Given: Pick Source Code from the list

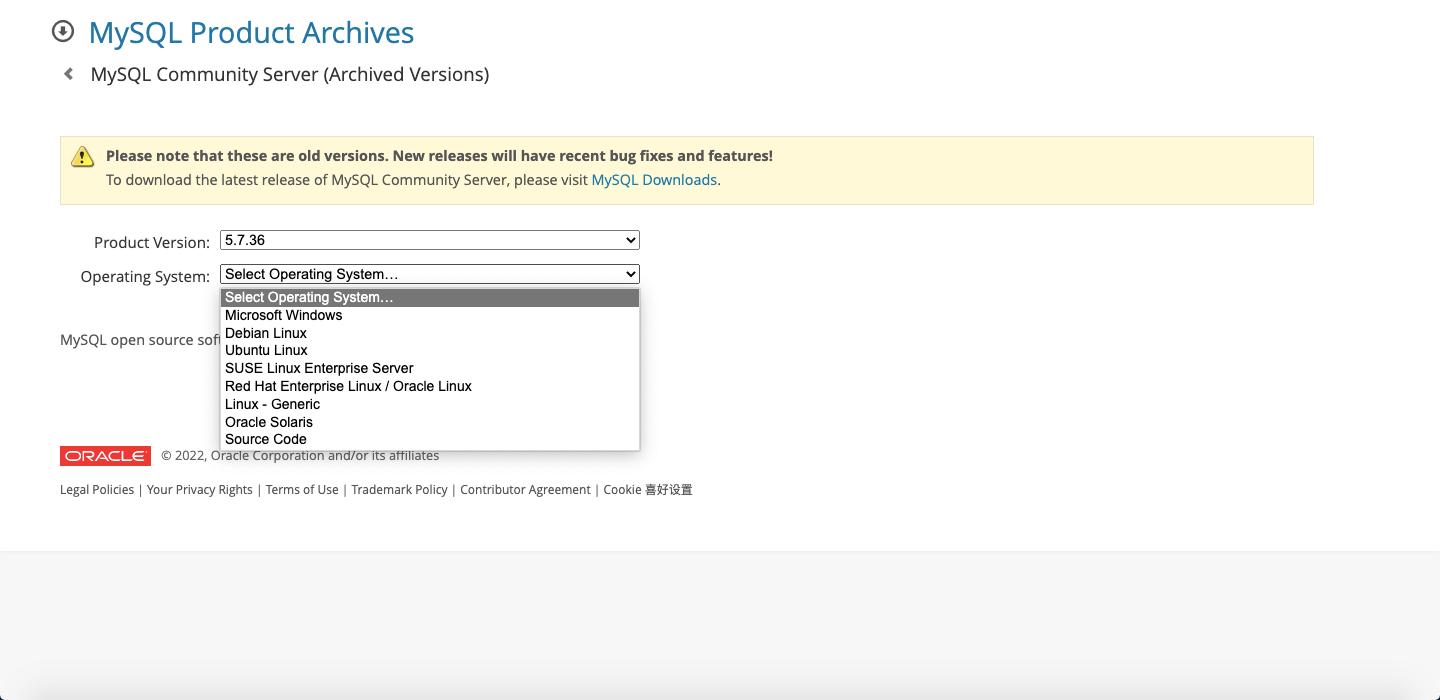Looking at the screenshot, I should point(430,439).
